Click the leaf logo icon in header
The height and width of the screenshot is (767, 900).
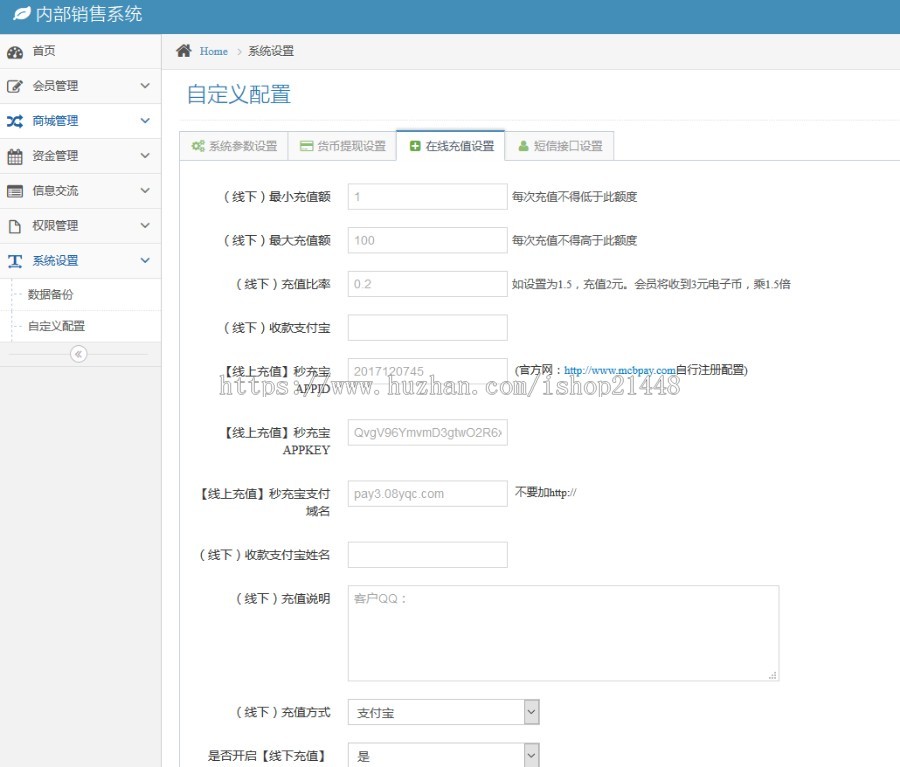click(x=21, y=15)
